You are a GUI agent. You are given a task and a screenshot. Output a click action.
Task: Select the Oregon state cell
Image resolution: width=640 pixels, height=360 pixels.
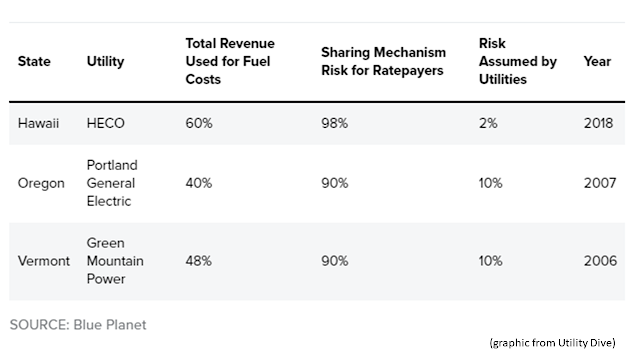coord(41,183)
